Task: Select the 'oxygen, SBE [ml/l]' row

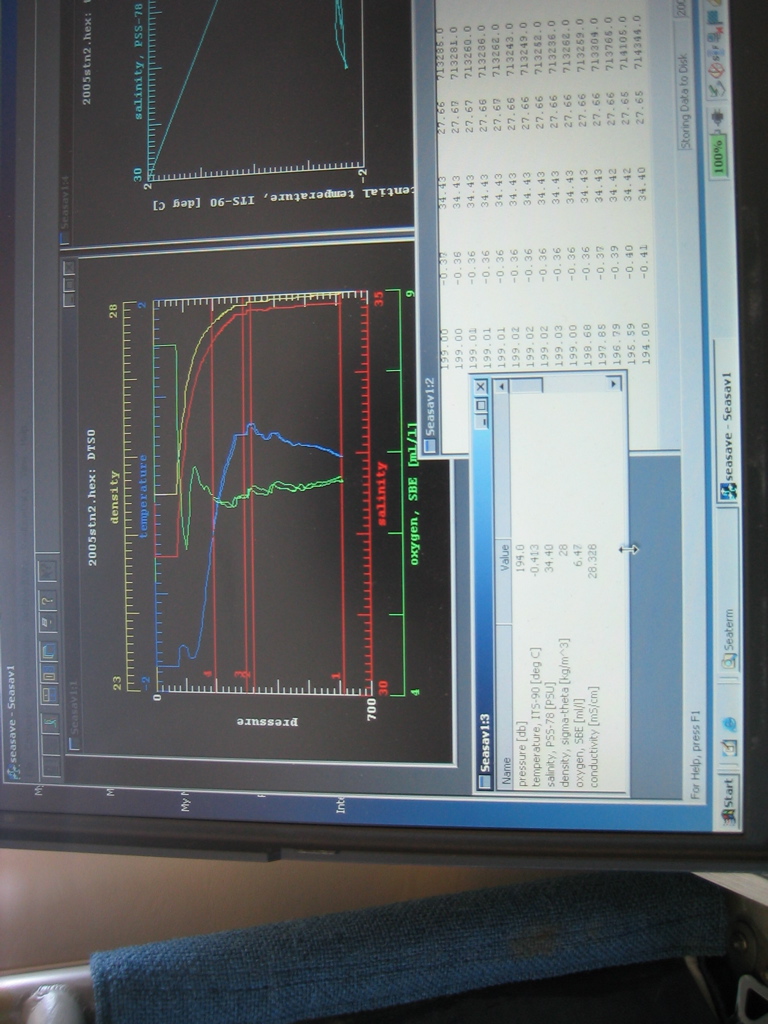Action: pyautogui.click(x=579, y=745)
